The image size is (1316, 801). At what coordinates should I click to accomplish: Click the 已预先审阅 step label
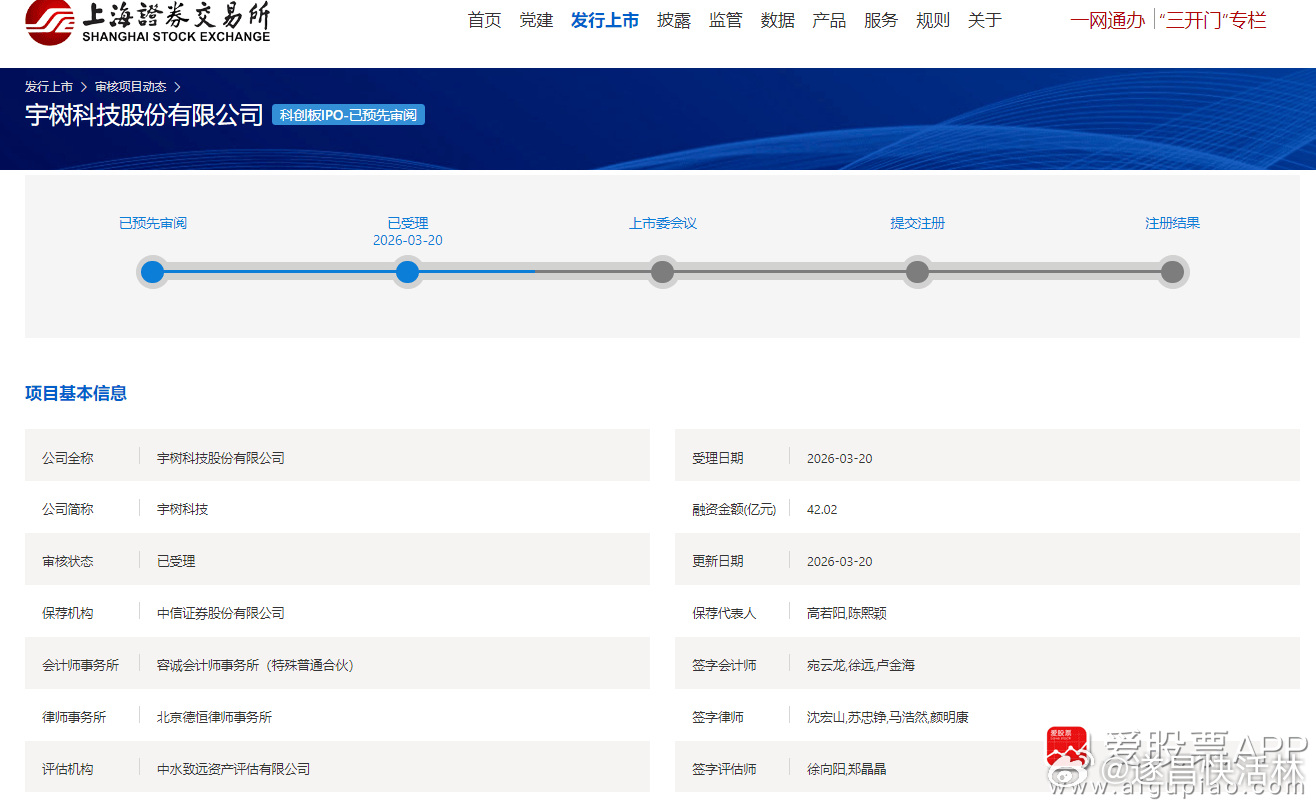click(153, 223)
